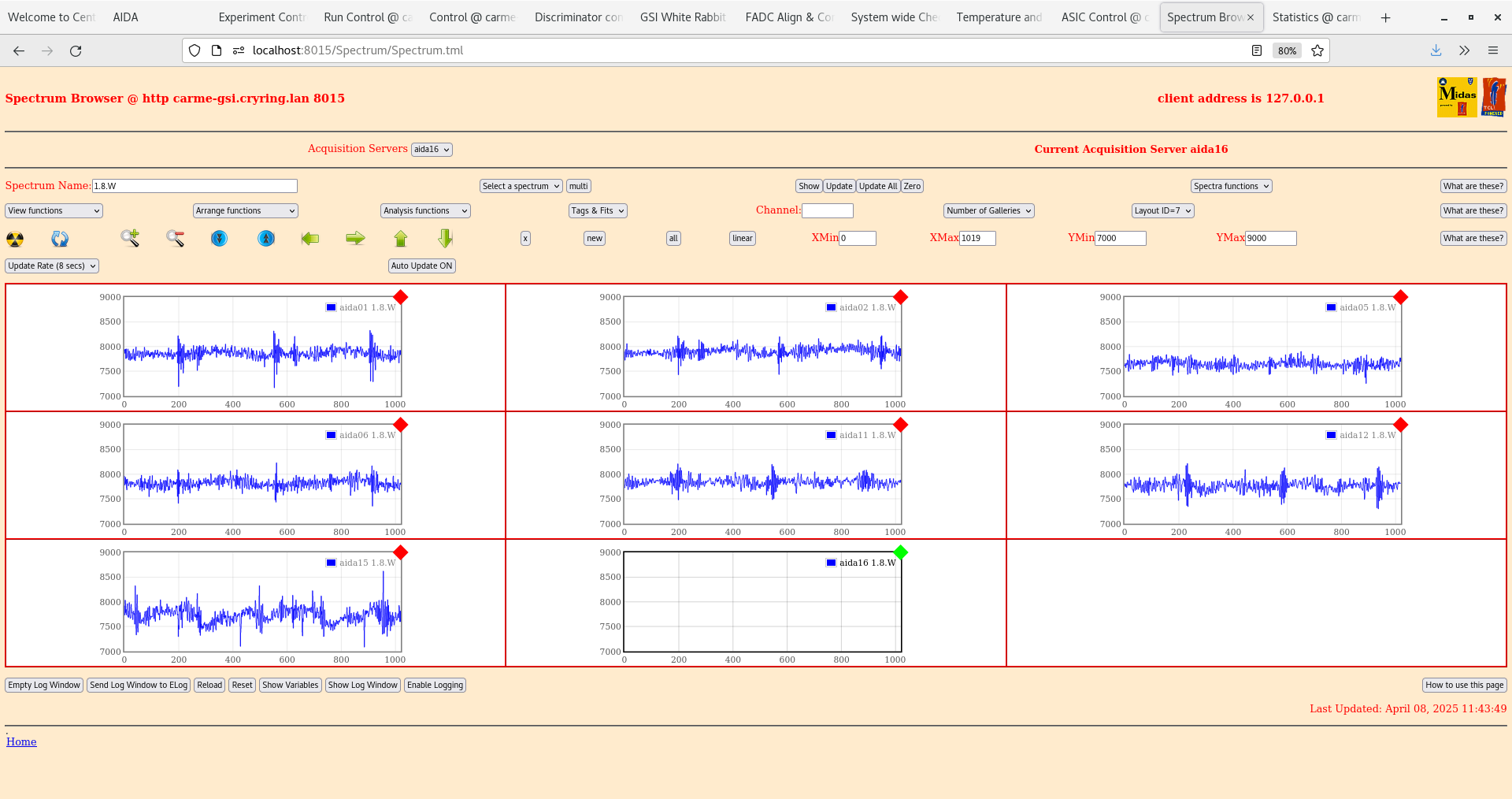Click red diamond marker on aida15 plot
The width and height of the screenshot is (1512, 799).
[x=401, y=552]
